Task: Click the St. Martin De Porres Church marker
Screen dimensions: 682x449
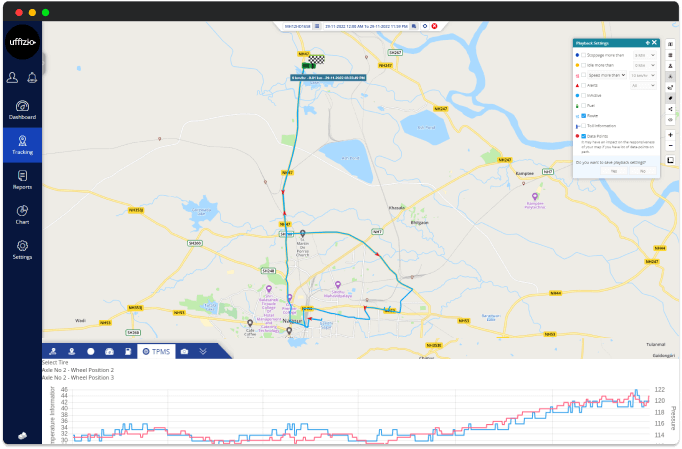Action: [x=303, y=234]
